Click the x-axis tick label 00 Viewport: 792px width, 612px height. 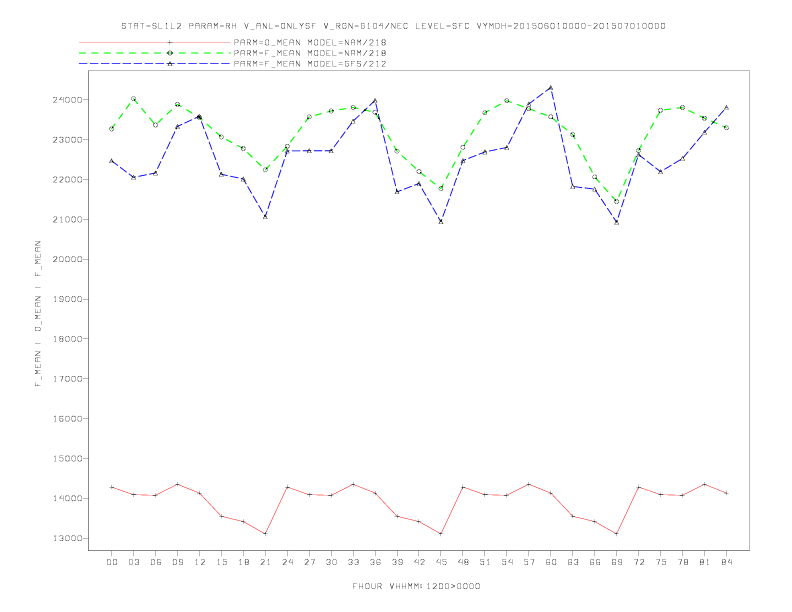(x=112, y=562)
